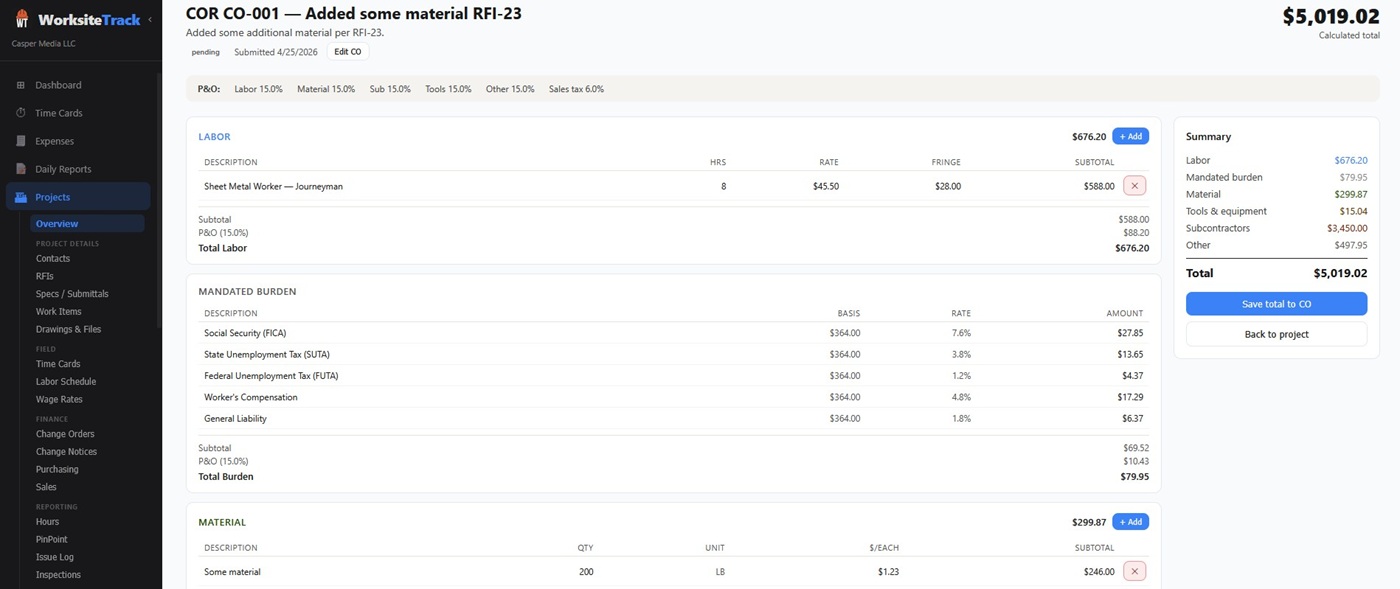Open the Labor Schedule page
The height and width of the screenshot is (589, 1400).
[x=66, y=382]
